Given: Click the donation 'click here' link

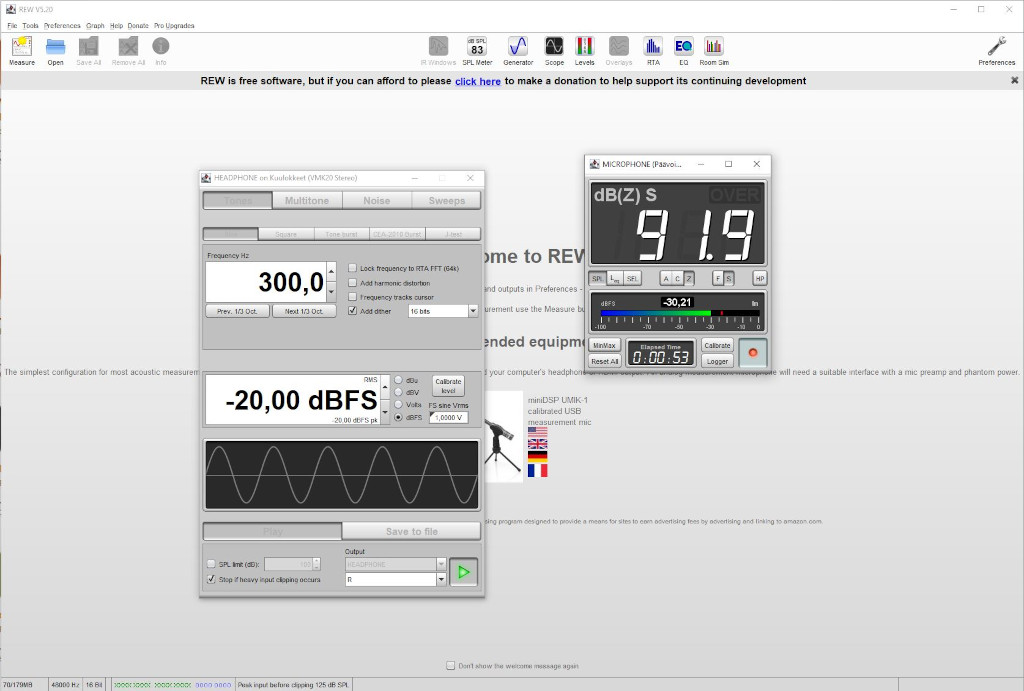Looking at the screenshot, I should 478,81.
